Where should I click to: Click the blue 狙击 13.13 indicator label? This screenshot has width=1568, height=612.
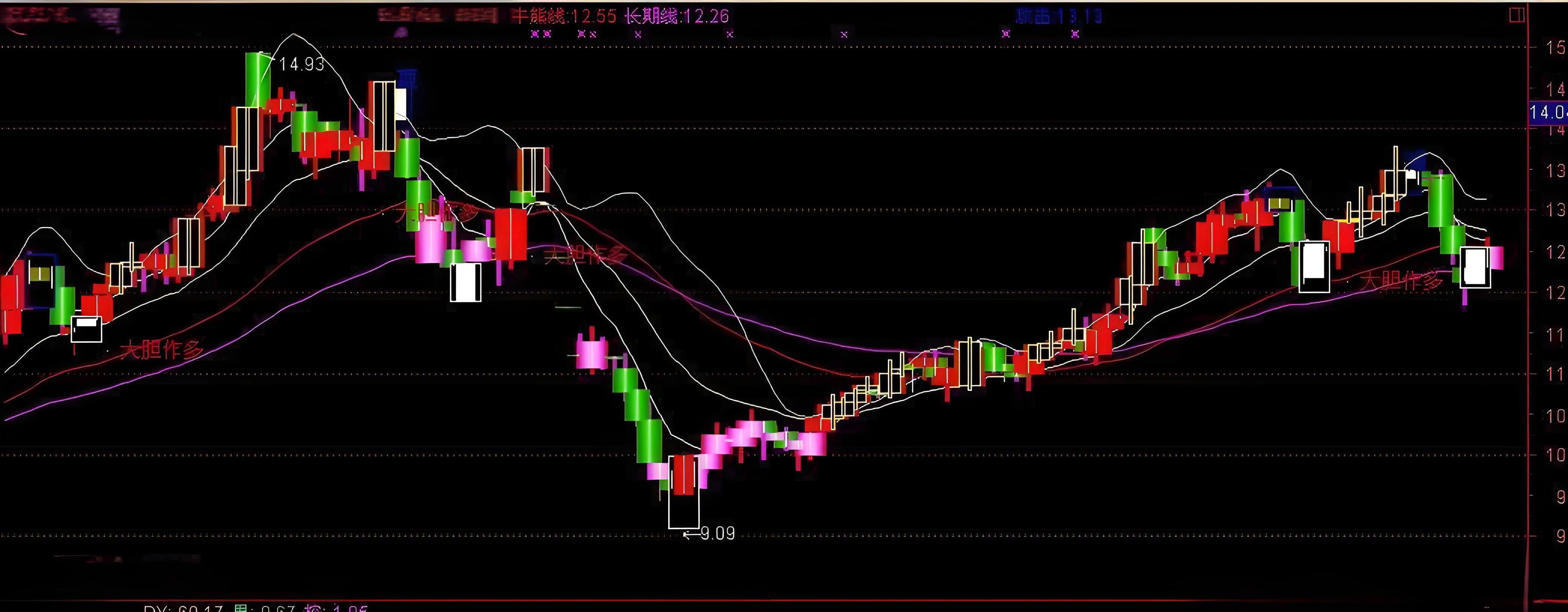click(1059, 16)
